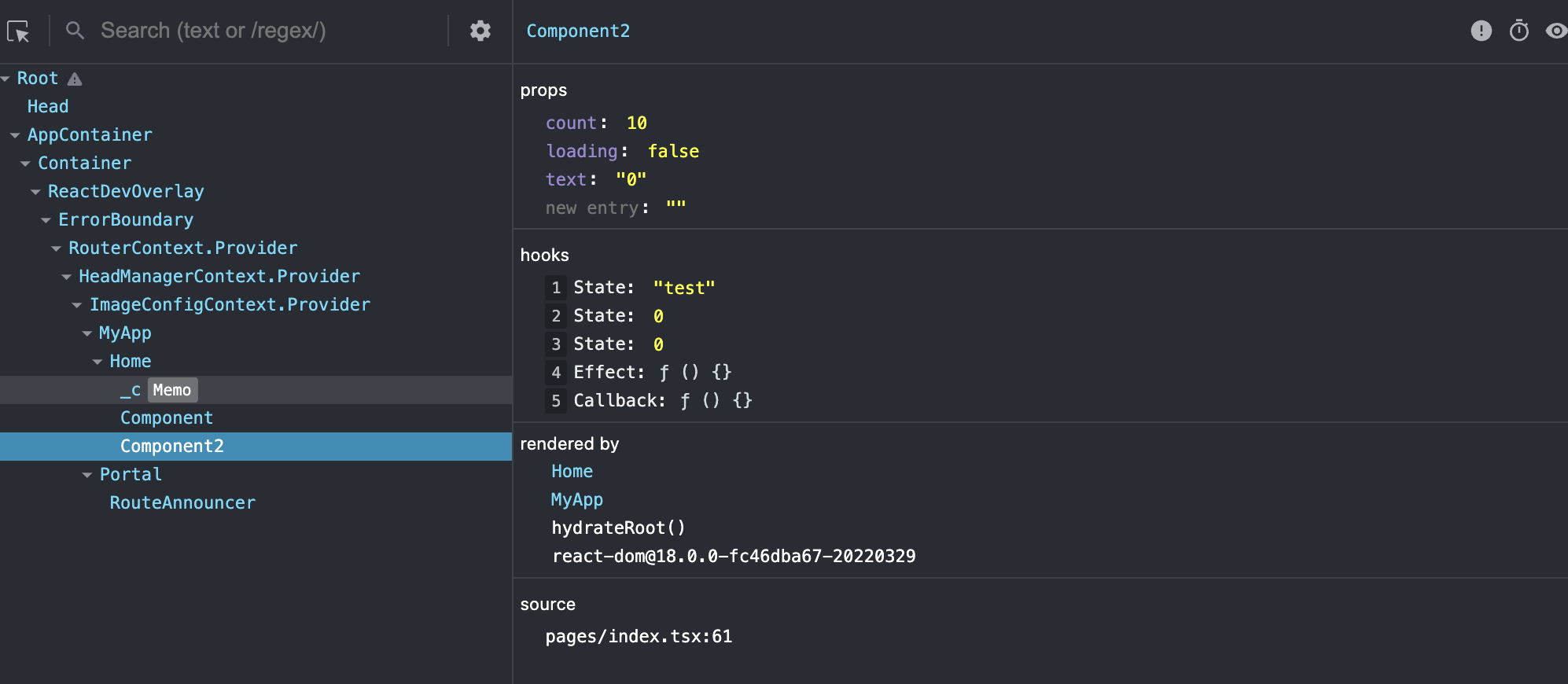Select ErrorBoundary in the component tree
The width and height of the screenshot is (1568, 684).
126,219
